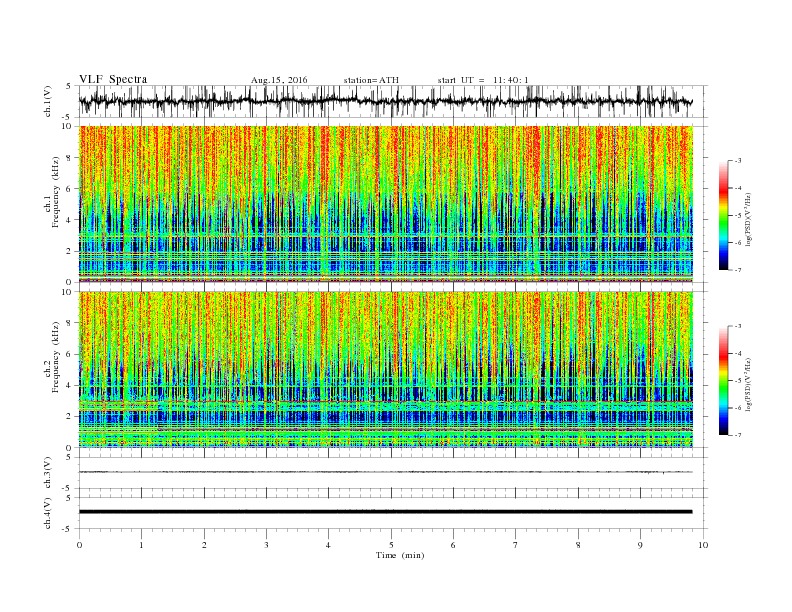Click the ch.1 spectrogram color bar

point(723,215)
